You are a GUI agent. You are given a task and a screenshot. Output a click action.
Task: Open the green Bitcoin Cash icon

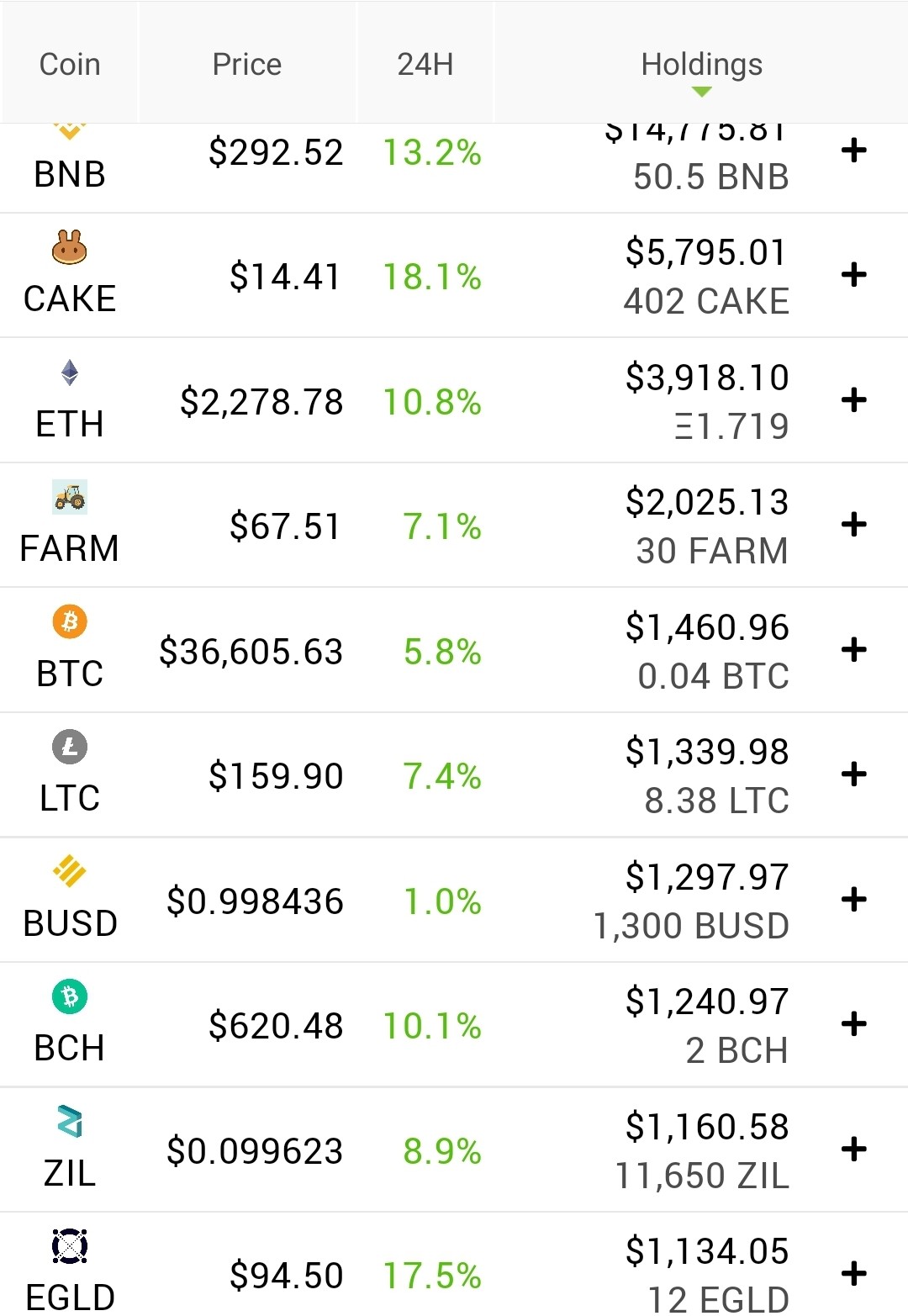[70, 996]
